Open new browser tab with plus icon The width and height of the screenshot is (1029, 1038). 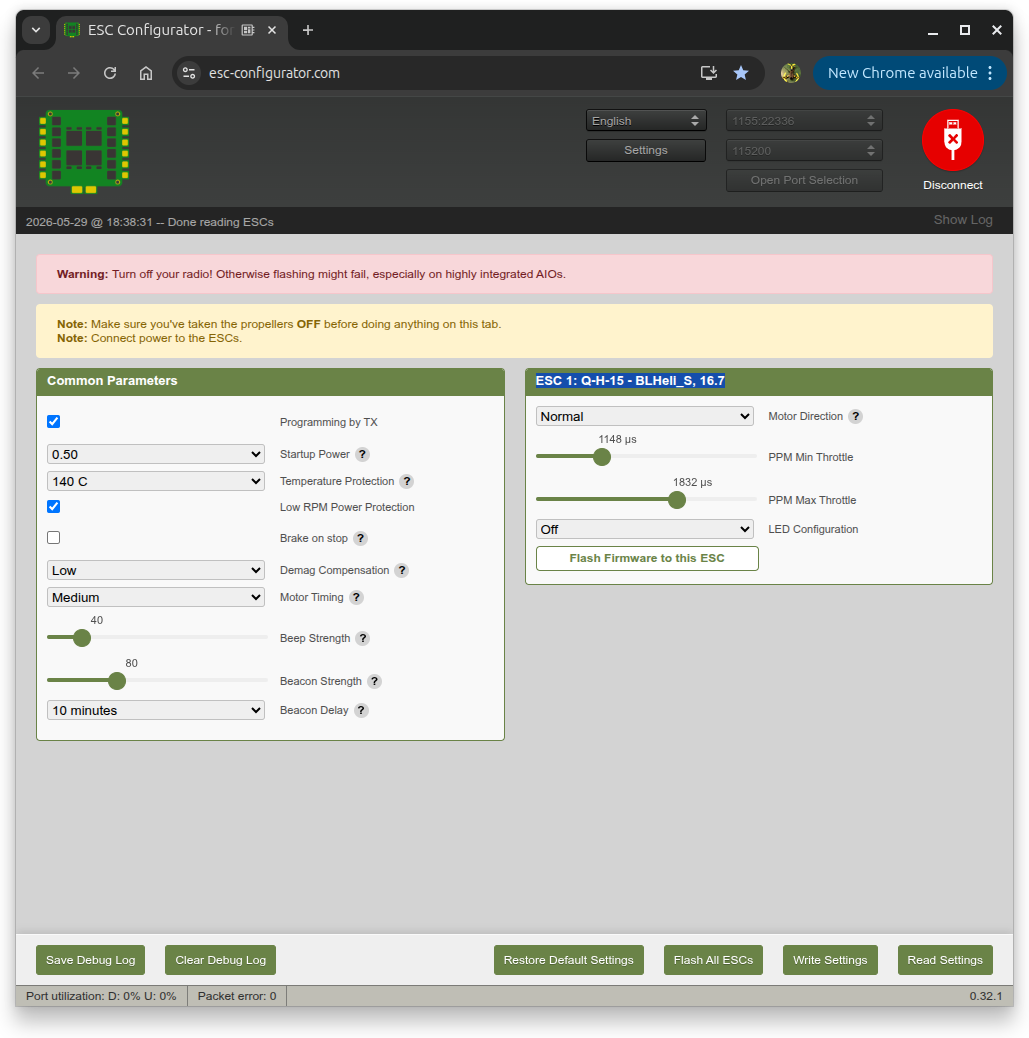[308, 30]
